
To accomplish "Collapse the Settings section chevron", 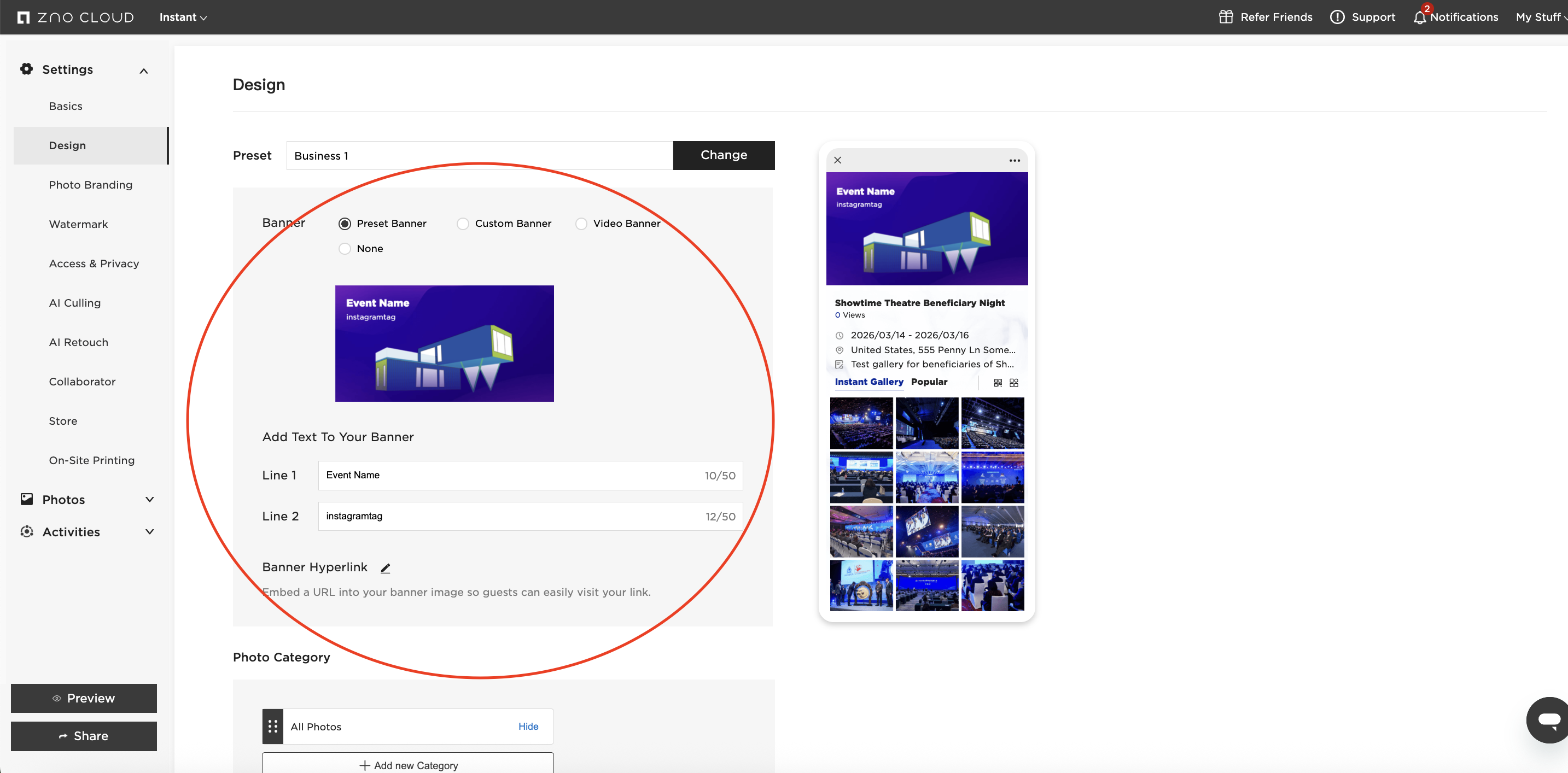I will tap(144, 71).
